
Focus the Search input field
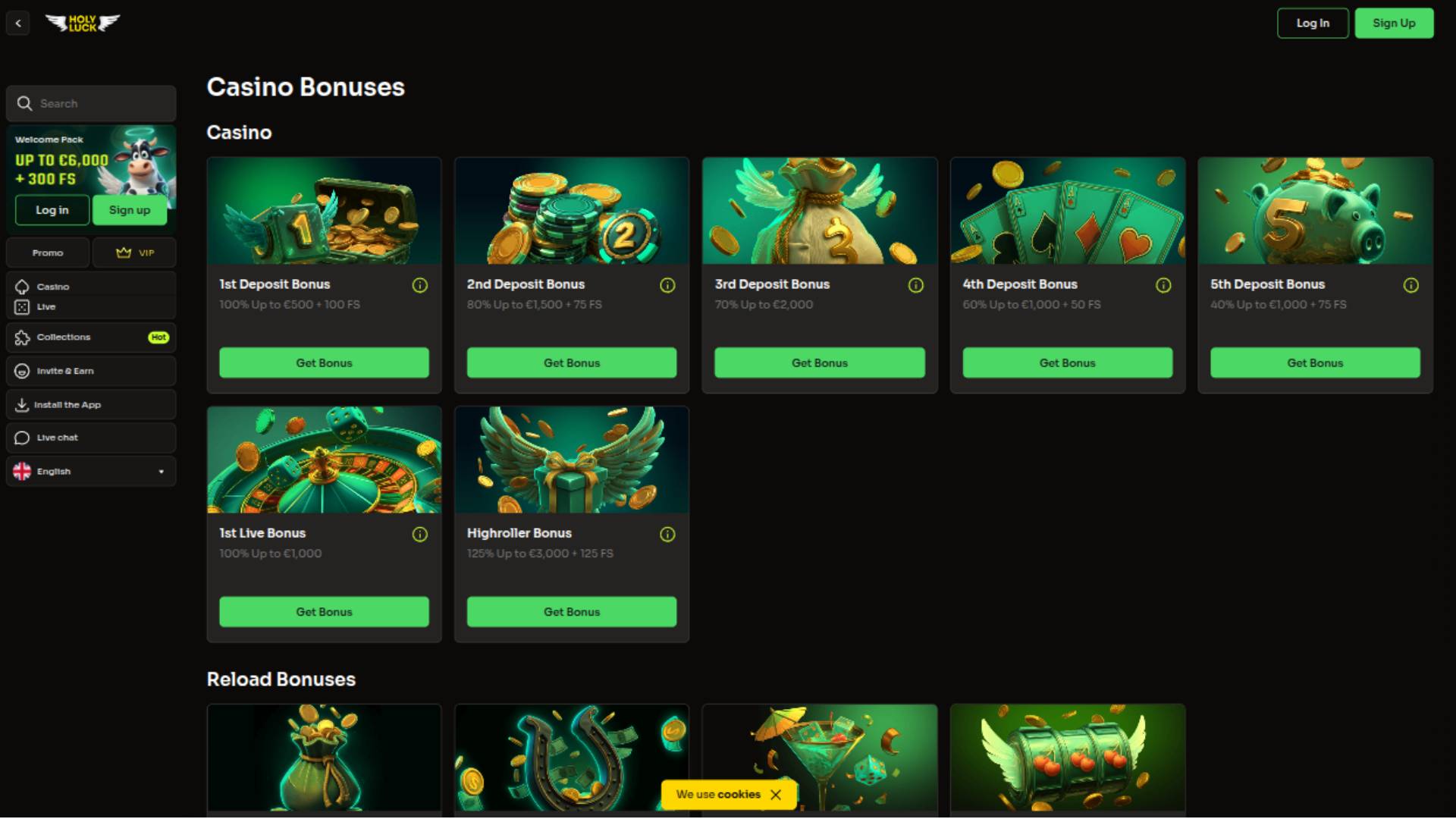(x=91, y=104)
